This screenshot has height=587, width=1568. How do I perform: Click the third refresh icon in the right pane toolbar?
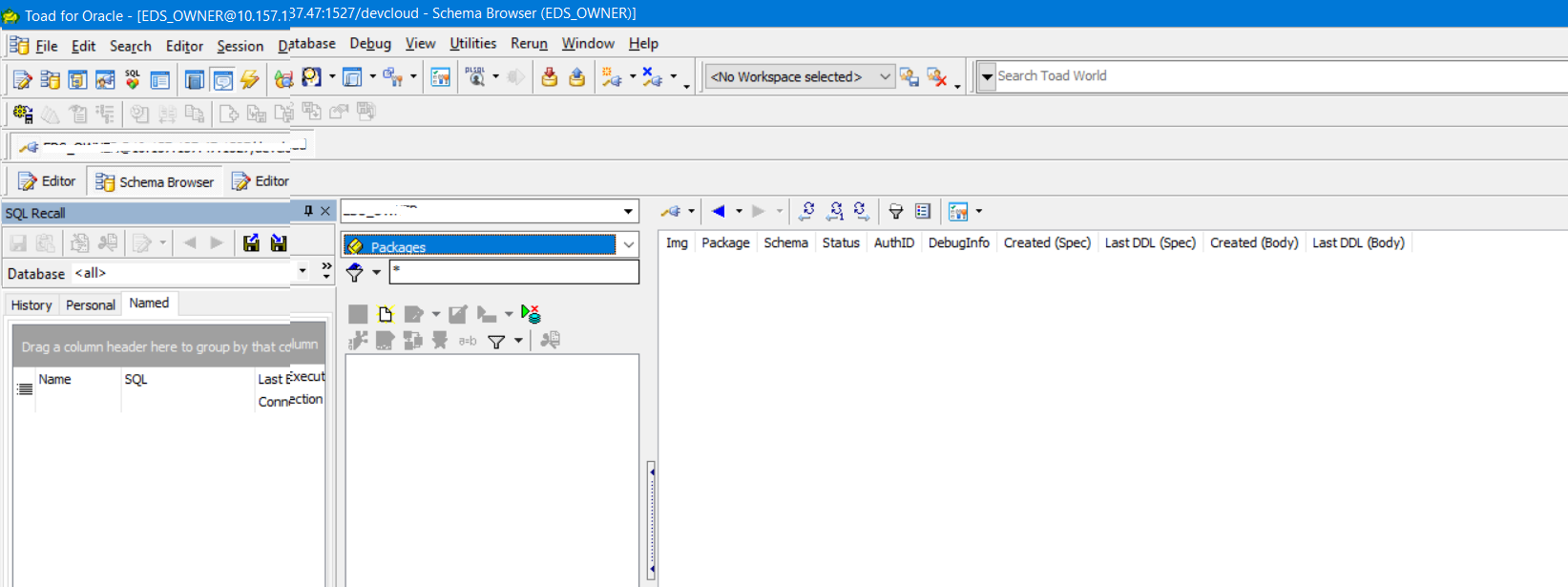862,211
